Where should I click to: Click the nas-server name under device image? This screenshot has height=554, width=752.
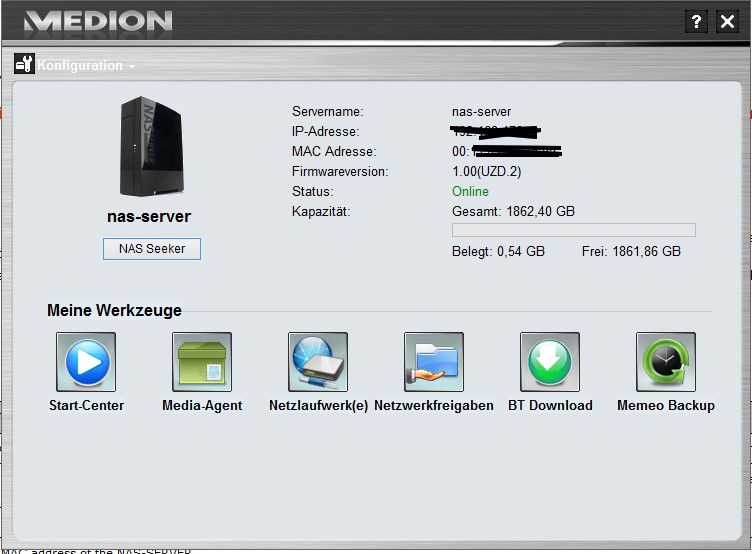(149, 217)
